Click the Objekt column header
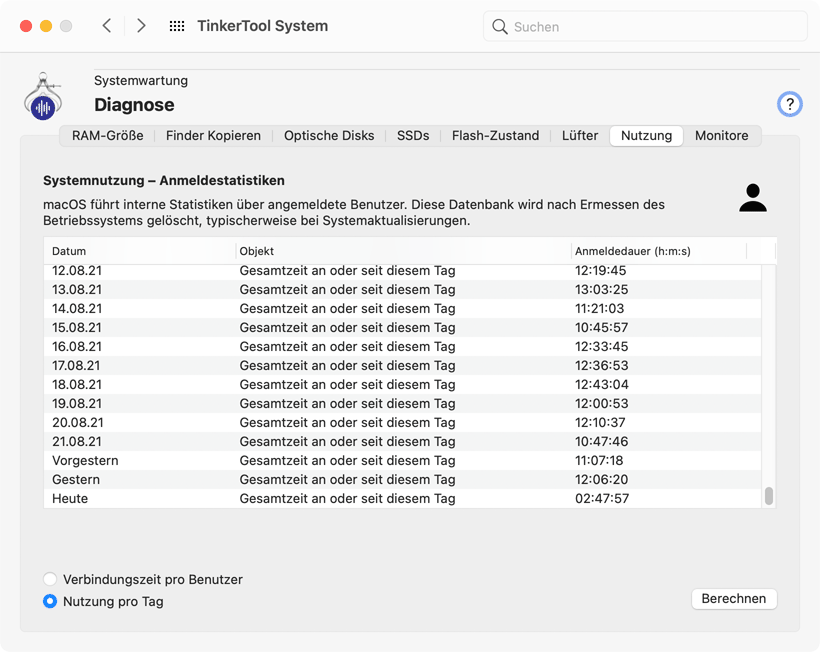The image size is (820, 652). [403, 251]
